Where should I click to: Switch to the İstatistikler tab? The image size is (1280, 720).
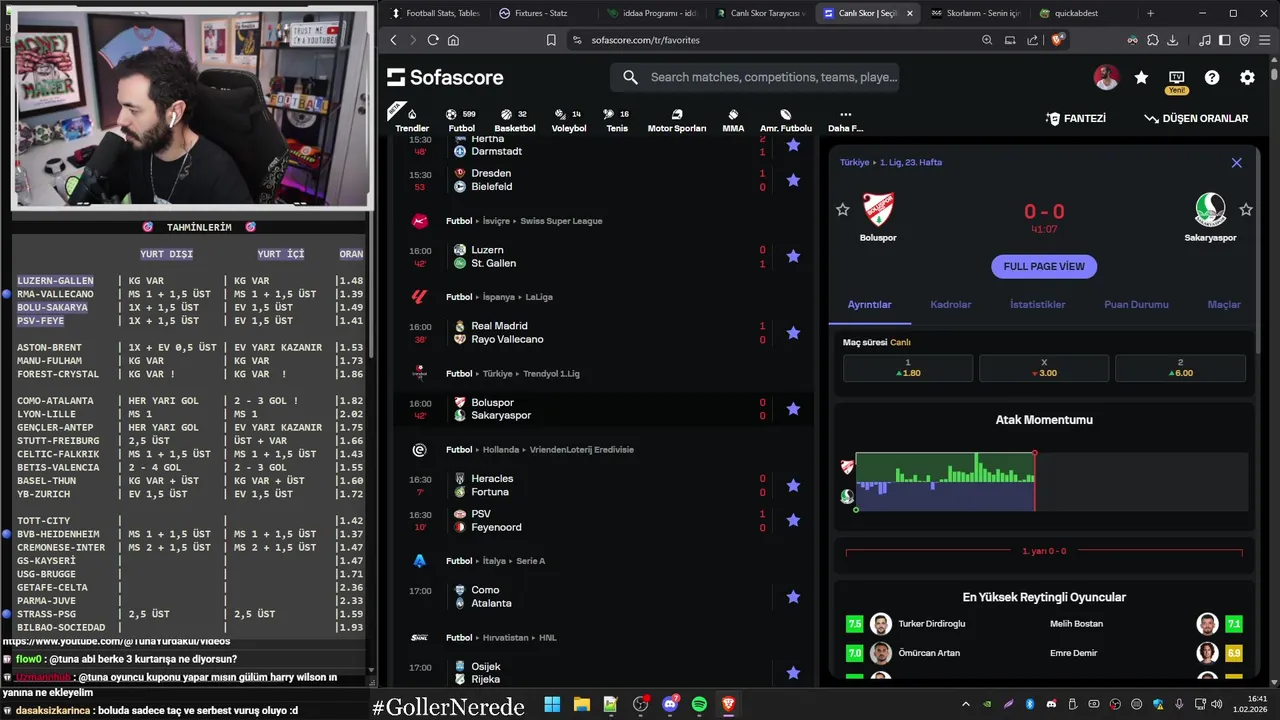coord(1037,304)
